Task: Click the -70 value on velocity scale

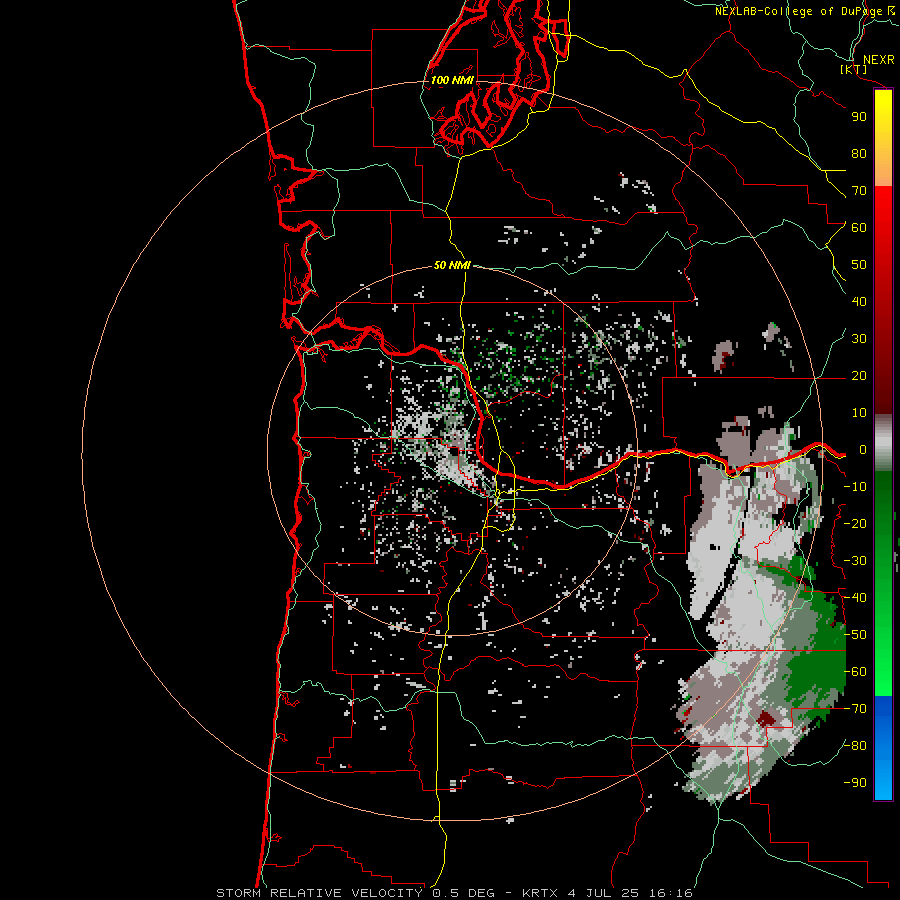Action: click(x=855, y=709)
